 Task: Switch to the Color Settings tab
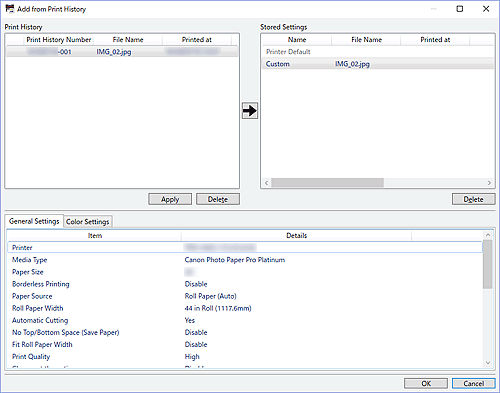tap(88, 222)
